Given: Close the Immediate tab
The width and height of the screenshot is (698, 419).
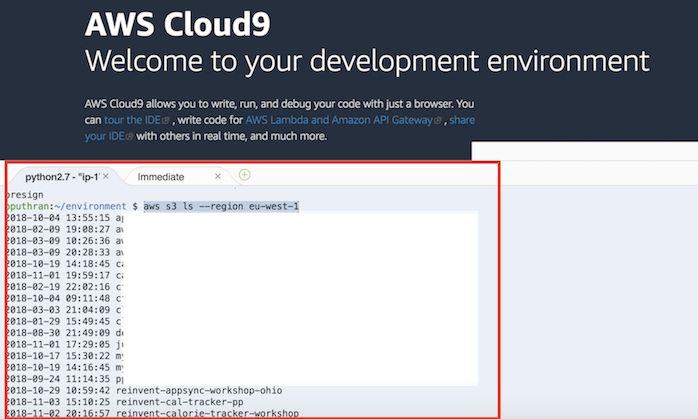Looking at the screenshot, I should tap(218, 176).
